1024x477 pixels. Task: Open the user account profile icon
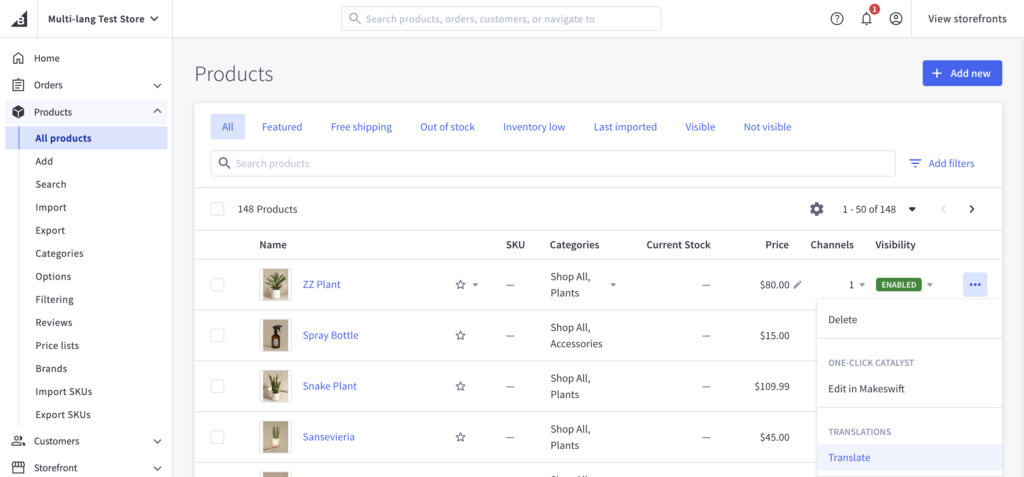[895, 19]
